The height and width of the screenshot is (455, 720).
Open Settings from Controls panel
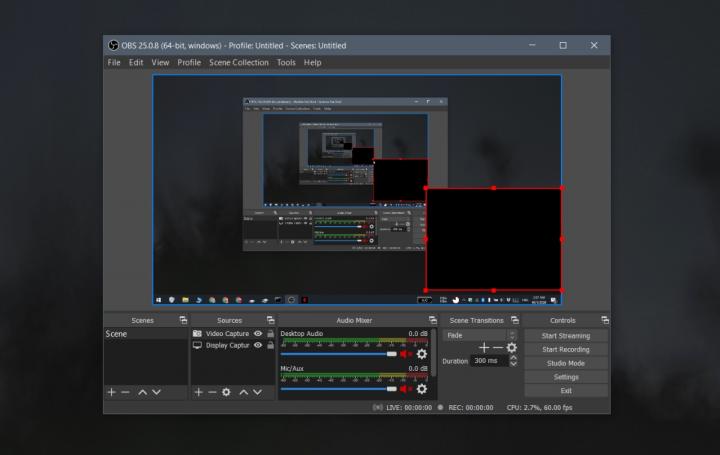[566, 377]
